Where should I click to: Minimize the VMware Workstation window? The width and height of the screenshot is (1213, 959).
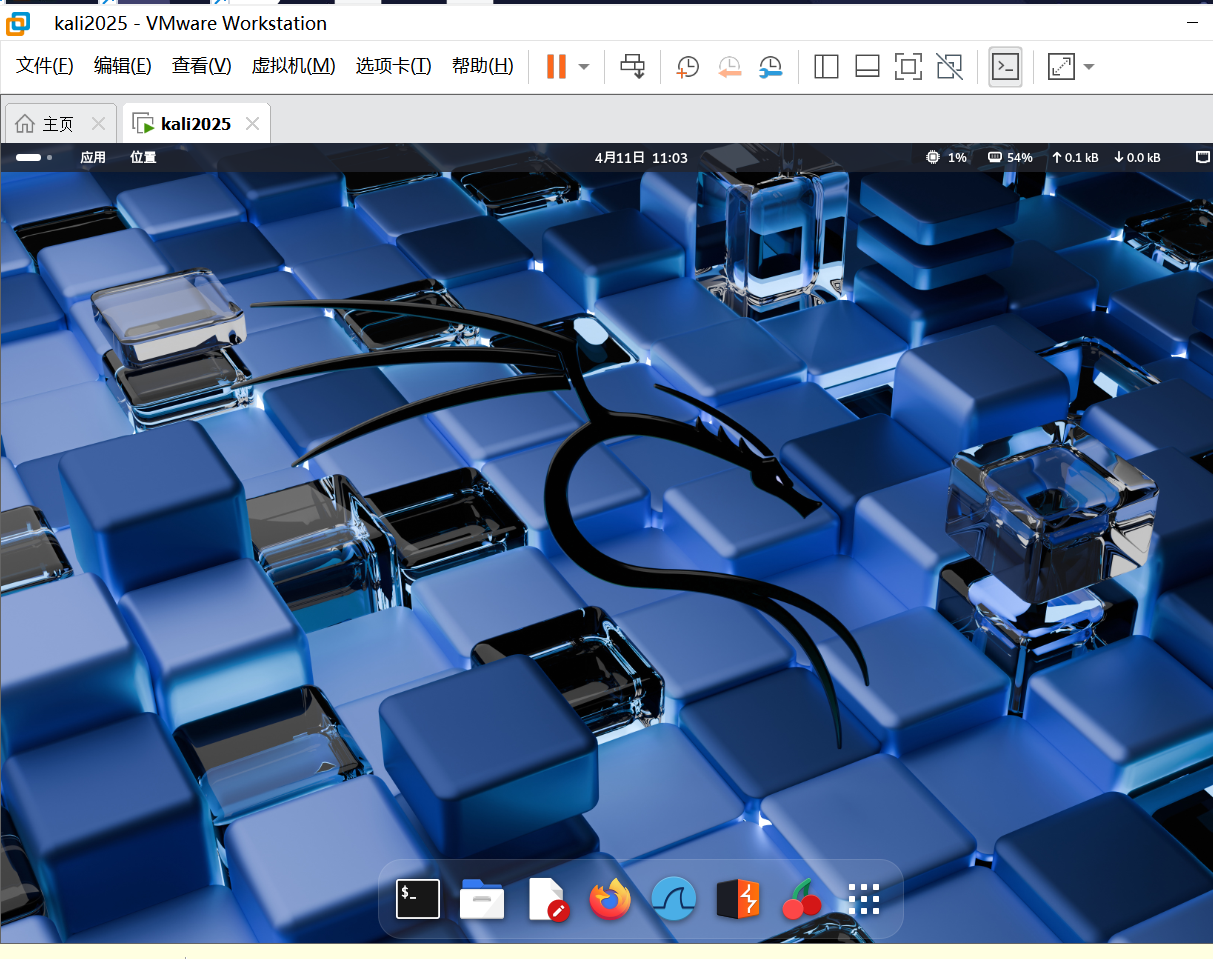coord(1193,22)
